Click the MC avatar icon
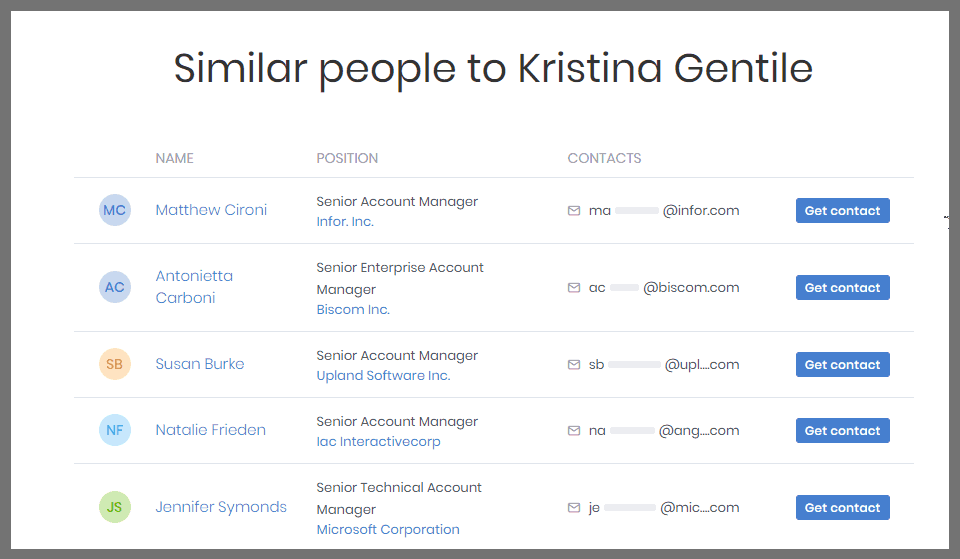This screenshot has width=960, height=559. coord(115,210)
